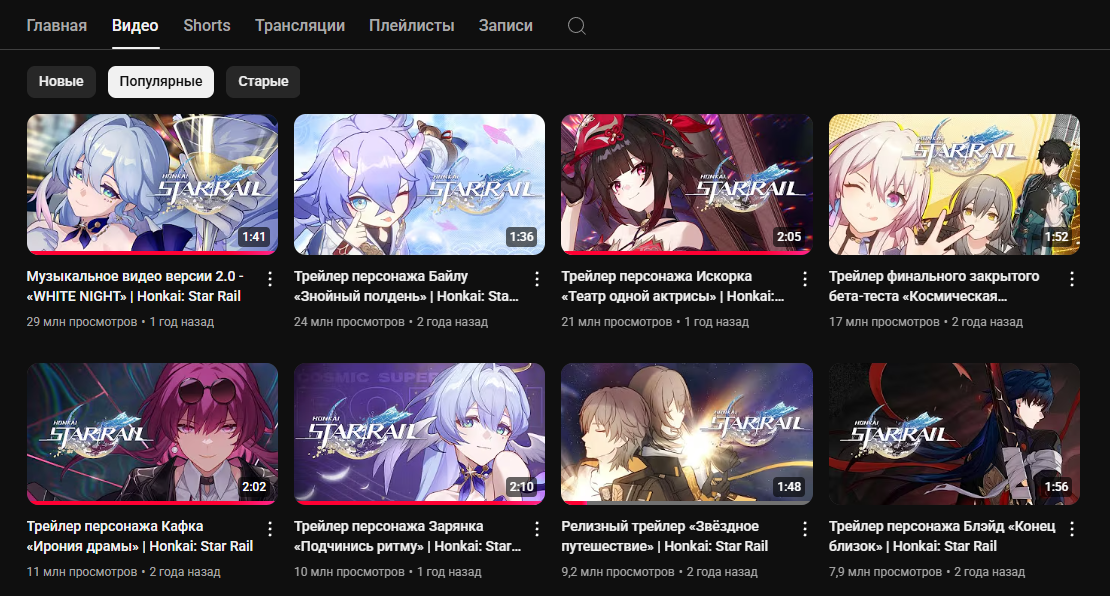
Task: Switch to the Главная tab
Action: pos(57,25)
